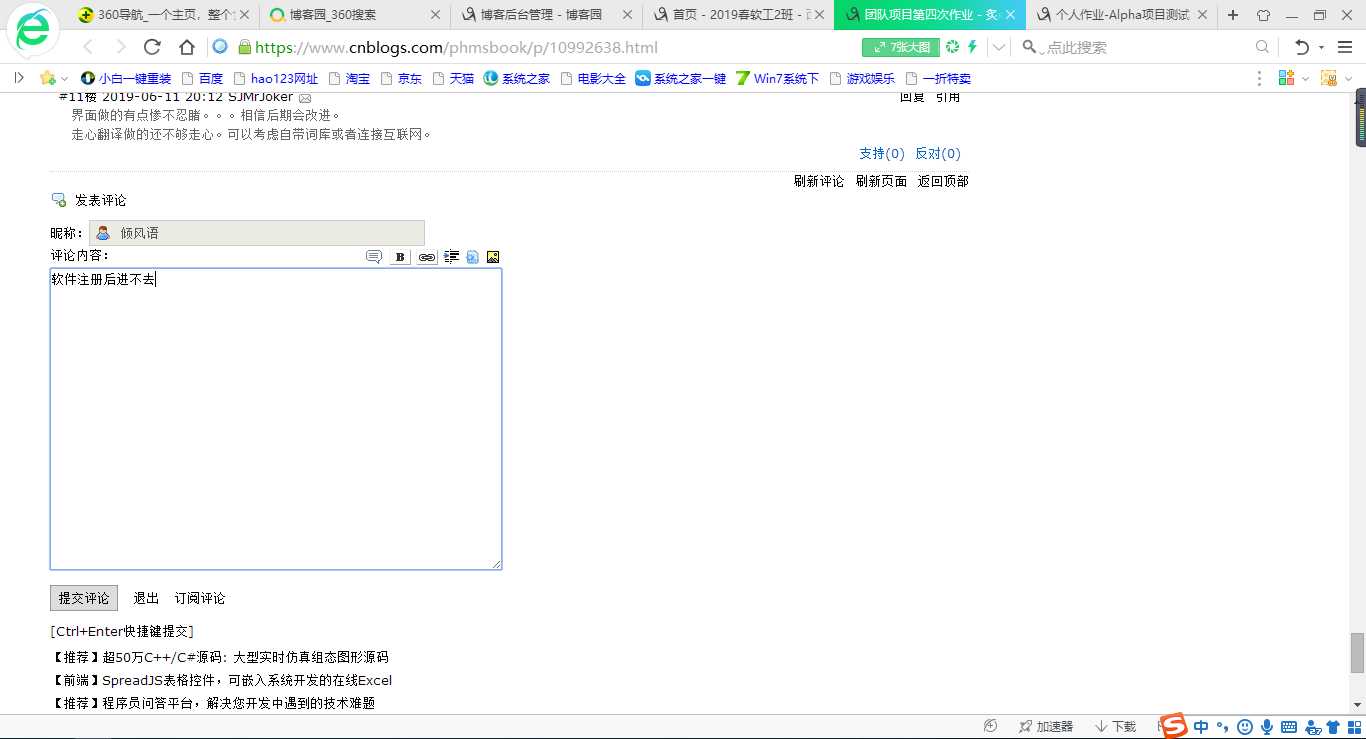Open dropdown beside favorites star icon
Viewport: 1366px width, 739px height.
point(65,78)
